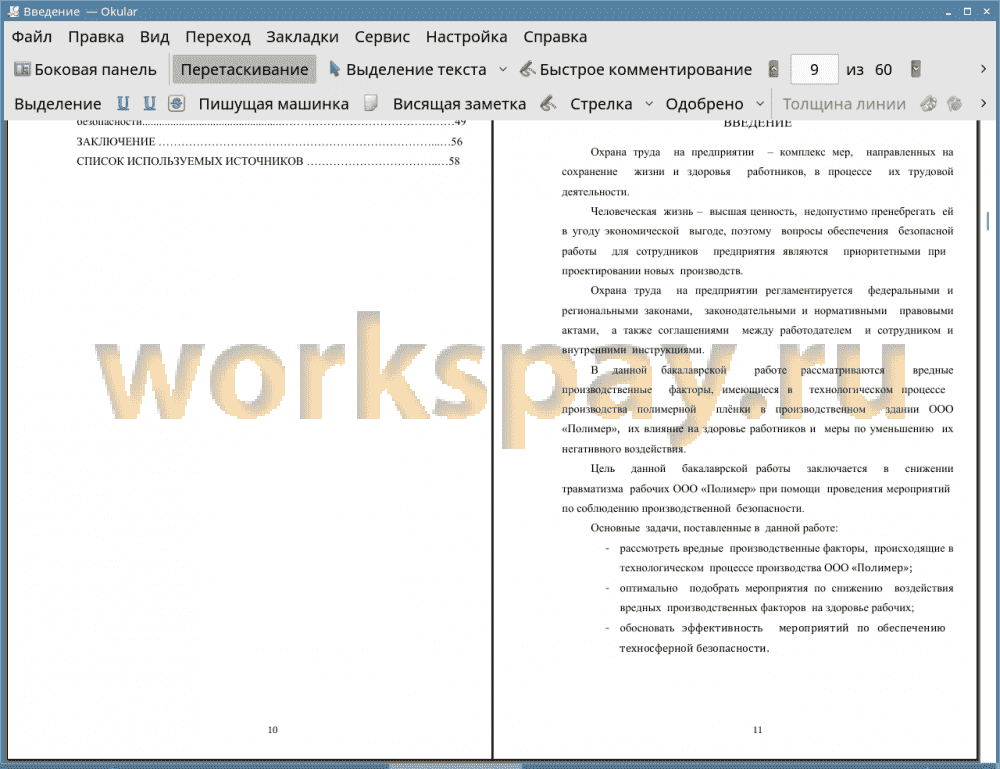
Task: Close the Okular window
Action: coord(987,11)
